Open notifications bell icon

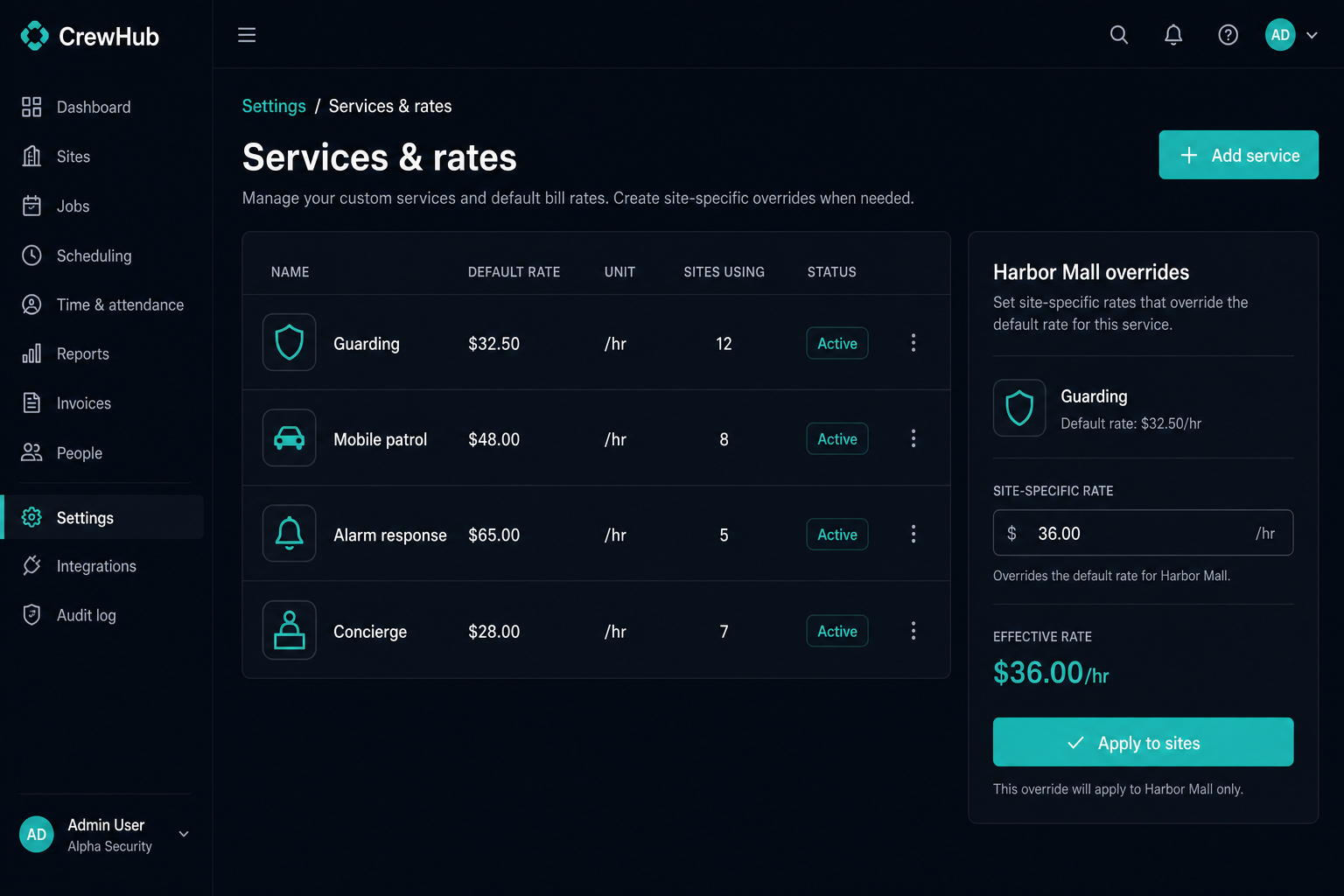(1173, 35)
